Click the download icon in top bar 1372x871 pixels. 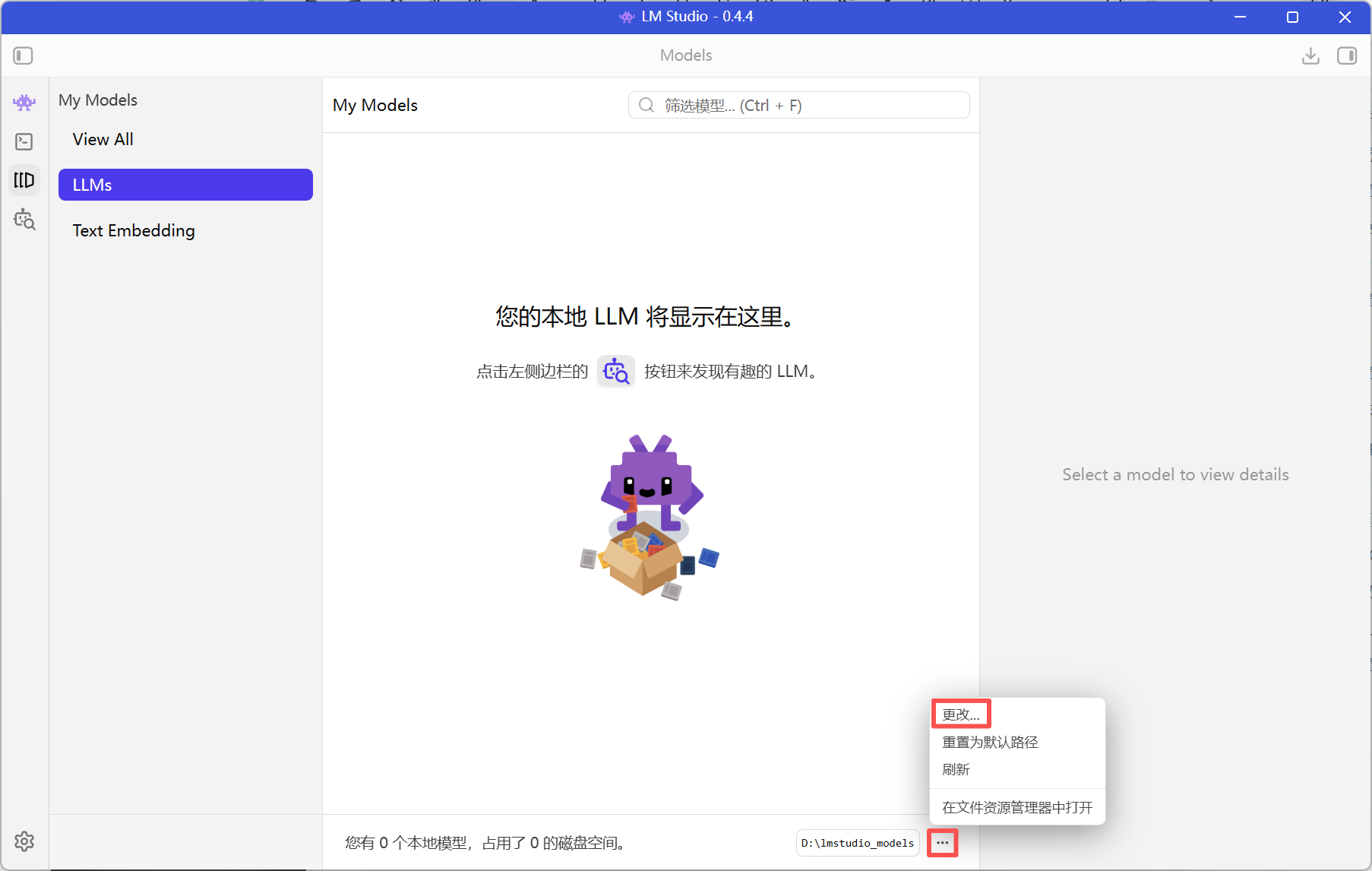pos(1310,55)
